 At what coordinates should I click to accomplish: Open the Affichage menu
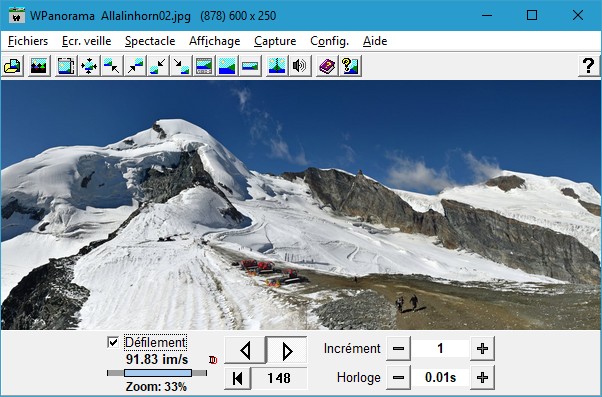click(215, 41)
